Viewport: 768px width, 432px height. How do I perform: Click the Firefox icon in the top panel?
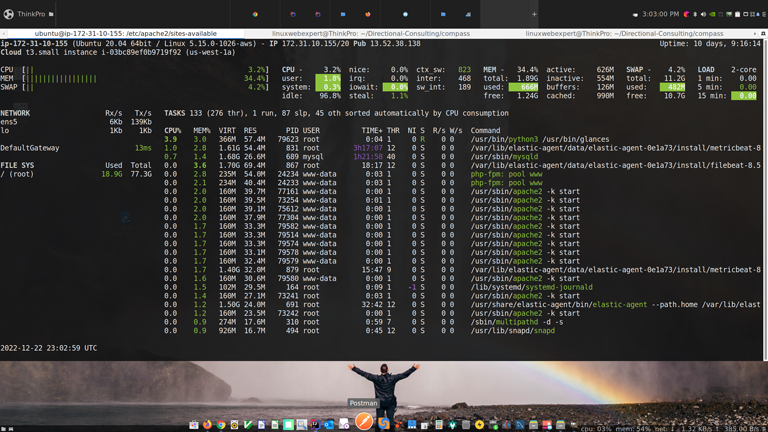click(368, 14)
